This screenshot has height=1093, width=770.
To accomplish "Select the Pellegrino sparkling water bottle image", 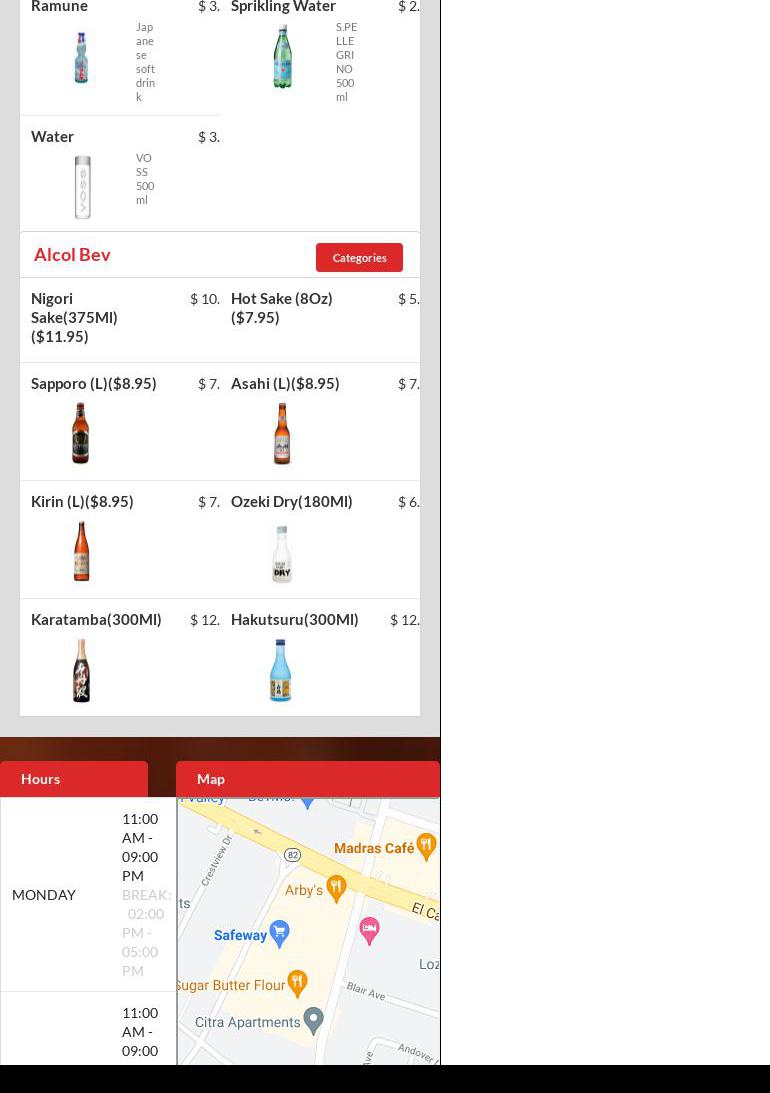I will (283, 57).
